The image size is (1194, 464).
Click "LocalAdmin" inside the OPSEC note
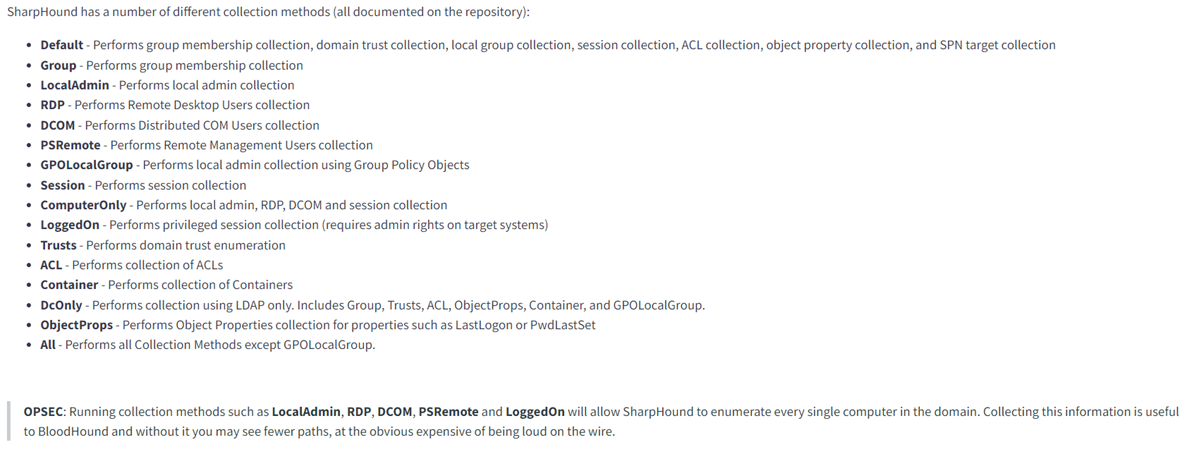306,411
